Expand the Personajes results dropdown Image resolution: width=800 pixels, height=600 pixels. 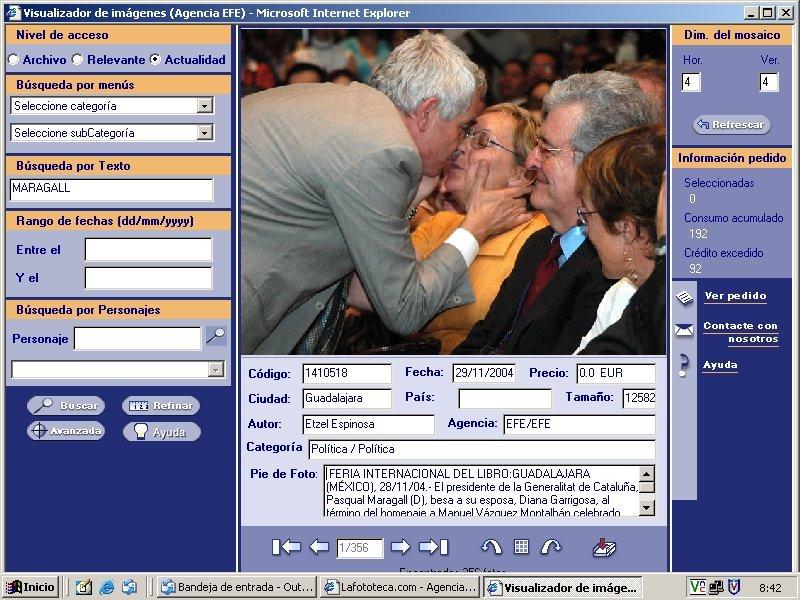click(x=216, y=369)
